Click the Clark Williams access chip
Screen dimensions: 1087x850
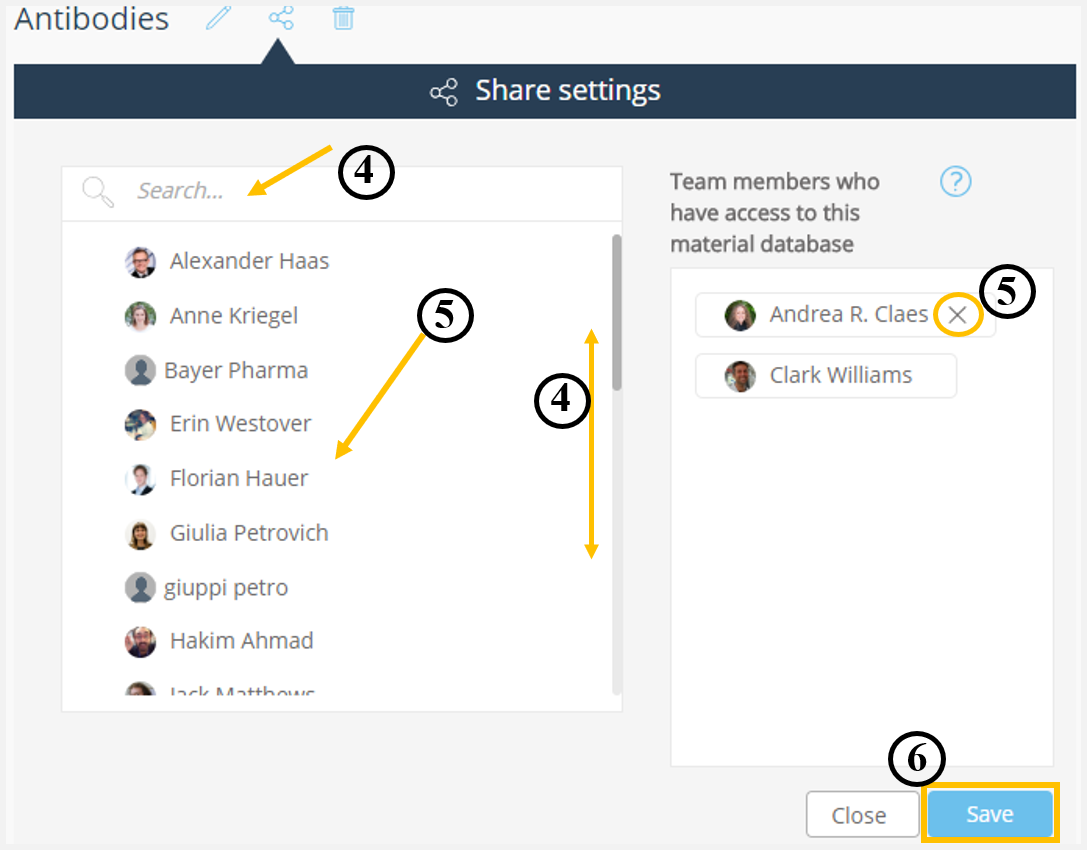[x=826, y=376]
